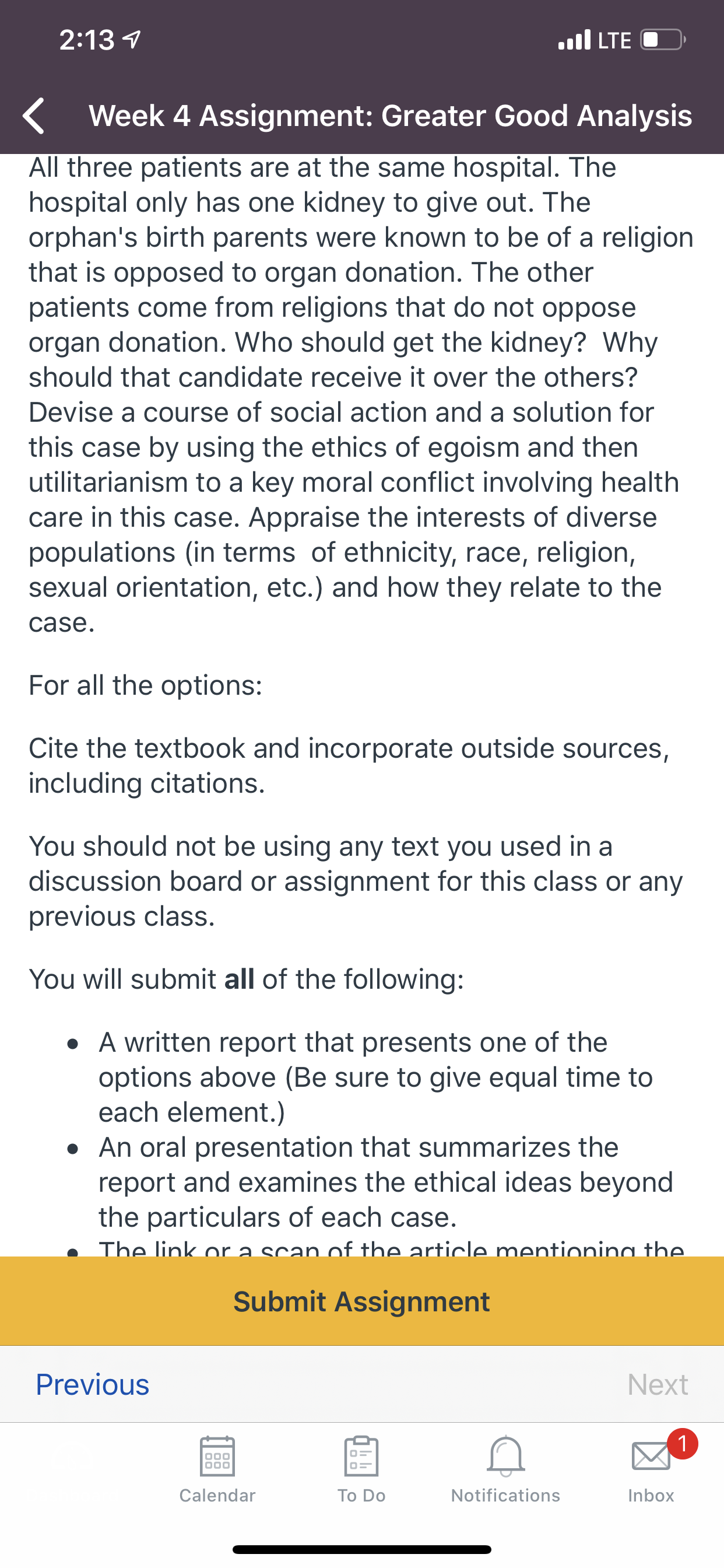Tap the To Do tab label

click(x=361, y=1496)
